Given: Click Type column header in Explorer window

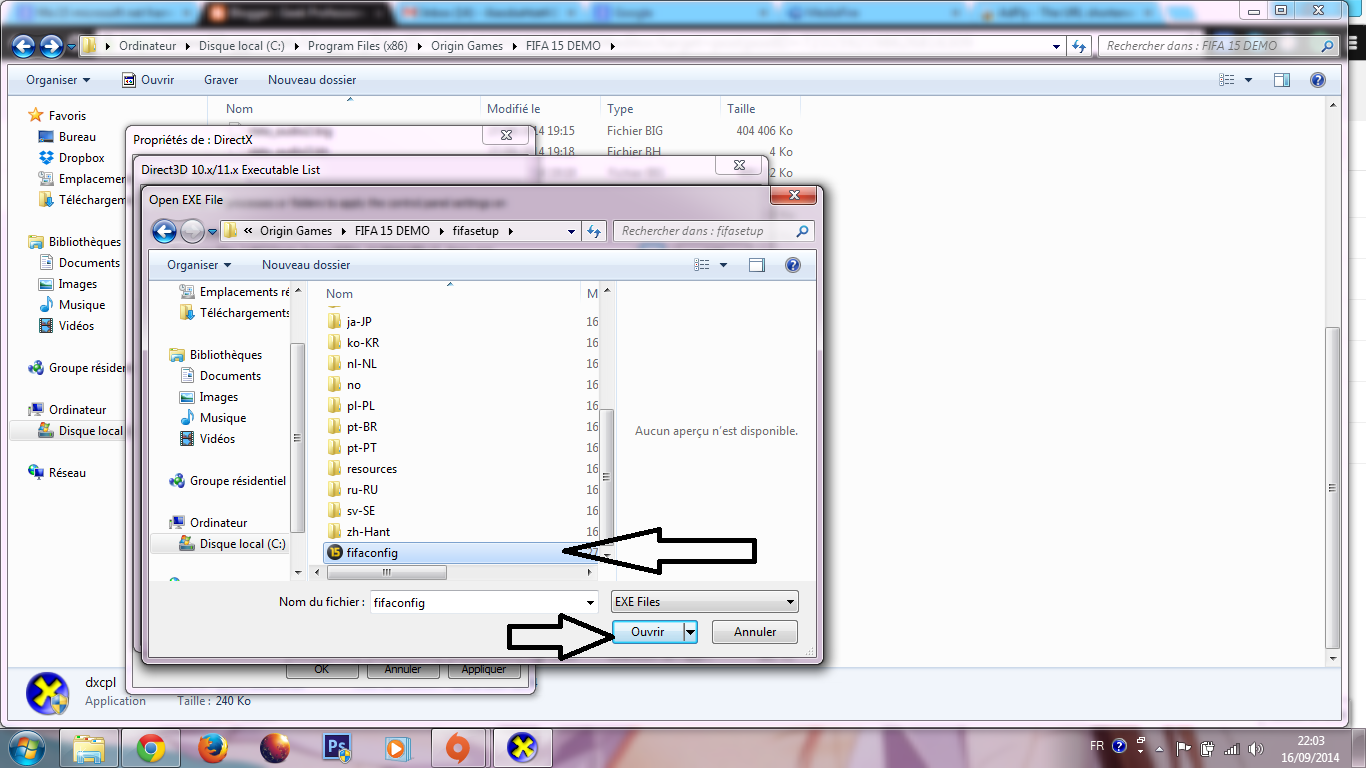Looking at the screenshot, I should click(x=660, y=109).
